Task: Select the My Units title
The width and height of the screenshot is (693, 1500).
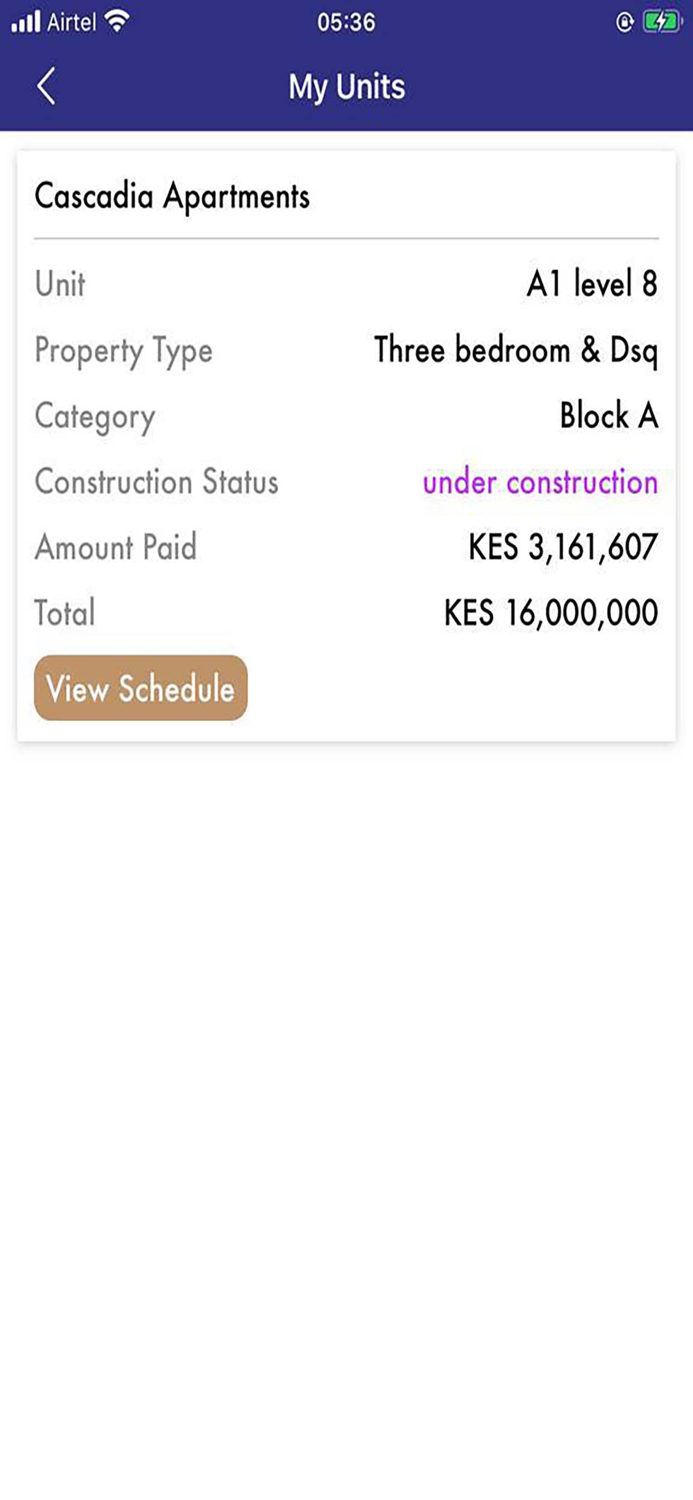Action: [x=347, y=86]
